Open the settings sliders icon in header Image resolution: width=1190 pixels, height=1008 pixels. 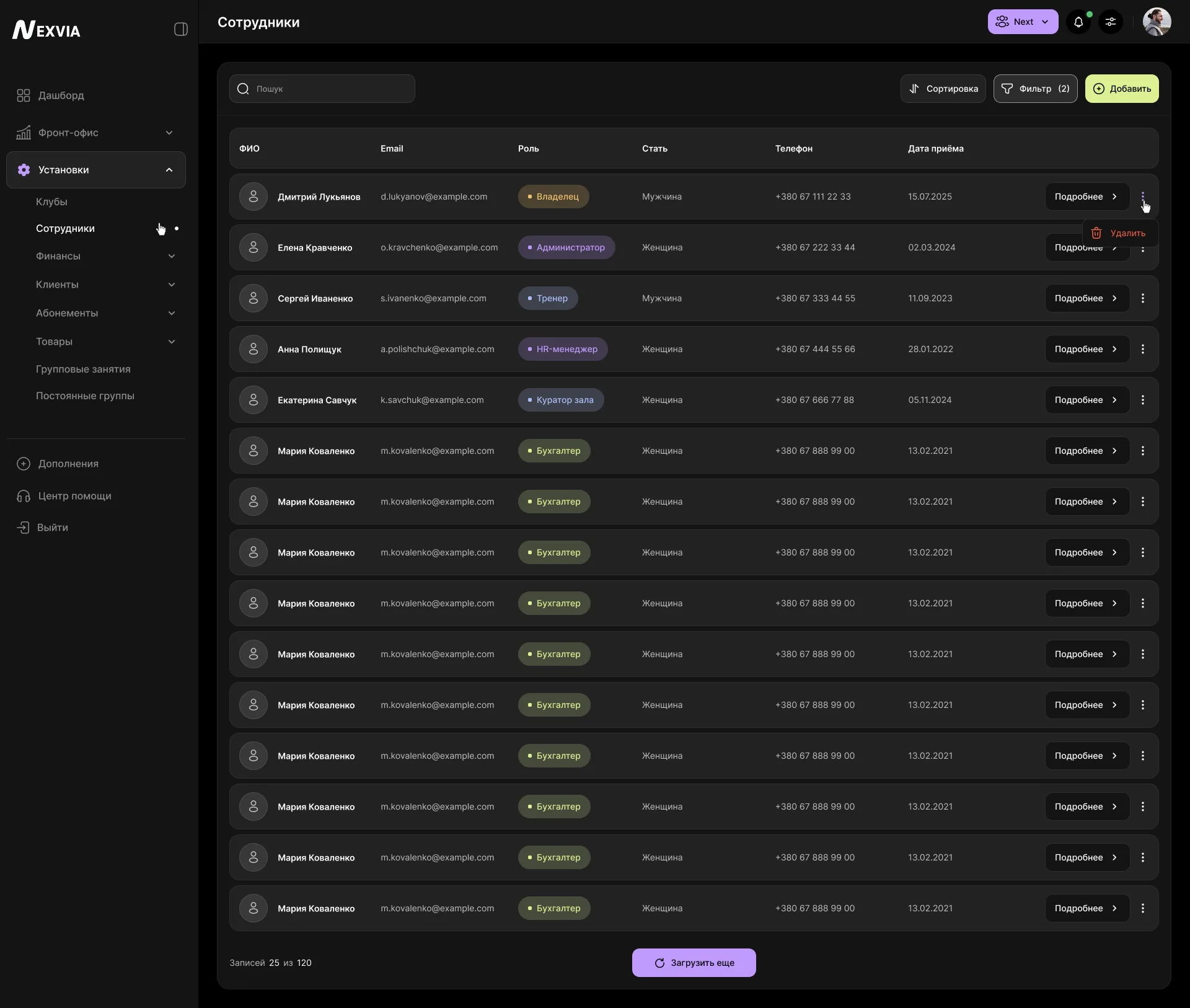(1111, 22)
